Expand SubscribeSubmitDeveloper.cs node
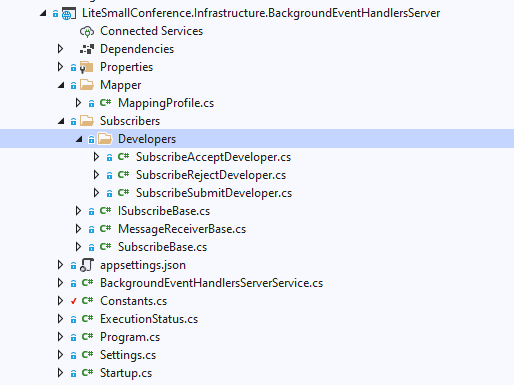 tap(96, 193)
